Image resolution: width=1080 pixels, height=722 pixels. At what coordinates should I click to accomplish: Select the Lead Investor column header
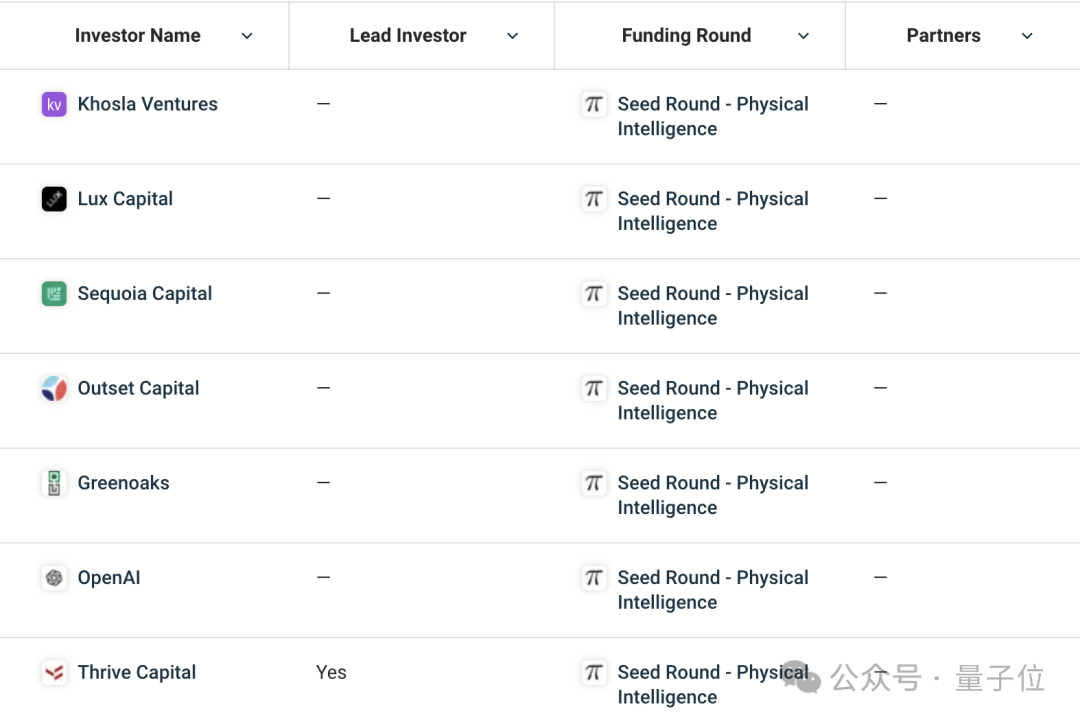click(408, 36)
